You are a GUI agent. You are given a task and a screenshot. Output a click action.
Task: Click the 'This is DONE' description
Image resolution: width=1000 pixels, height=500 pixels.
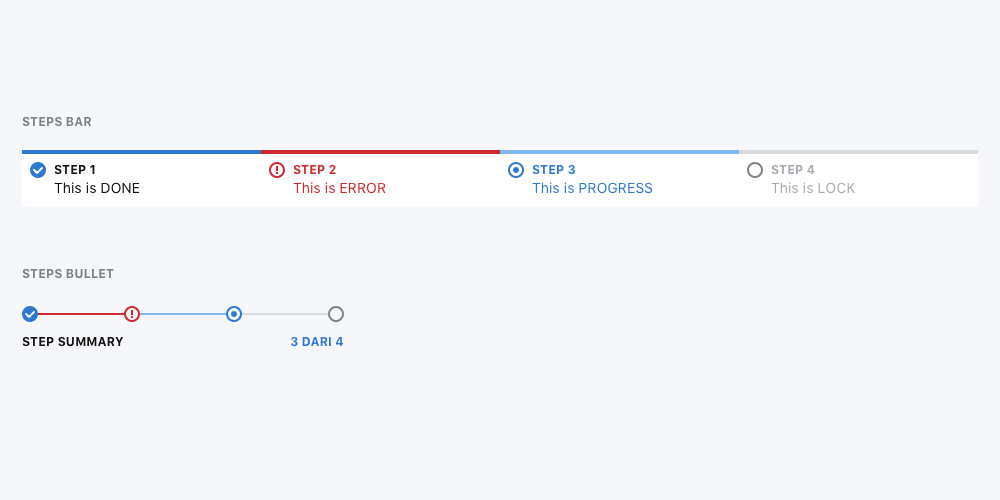(x=97, y=188)
